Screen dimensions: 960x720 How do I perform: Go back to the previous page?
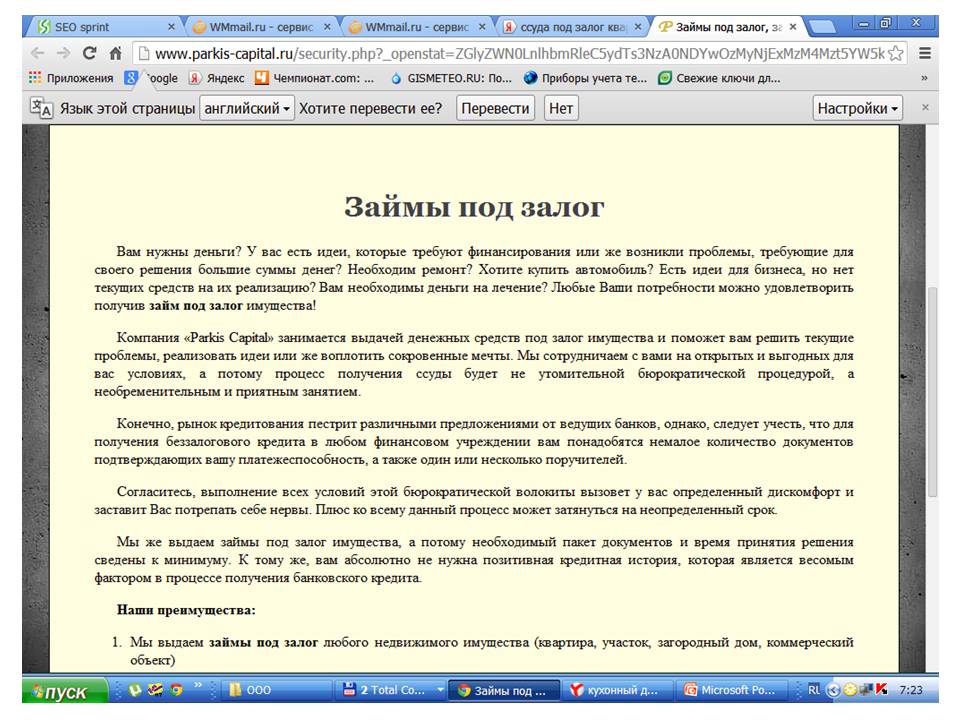[37, 53]
